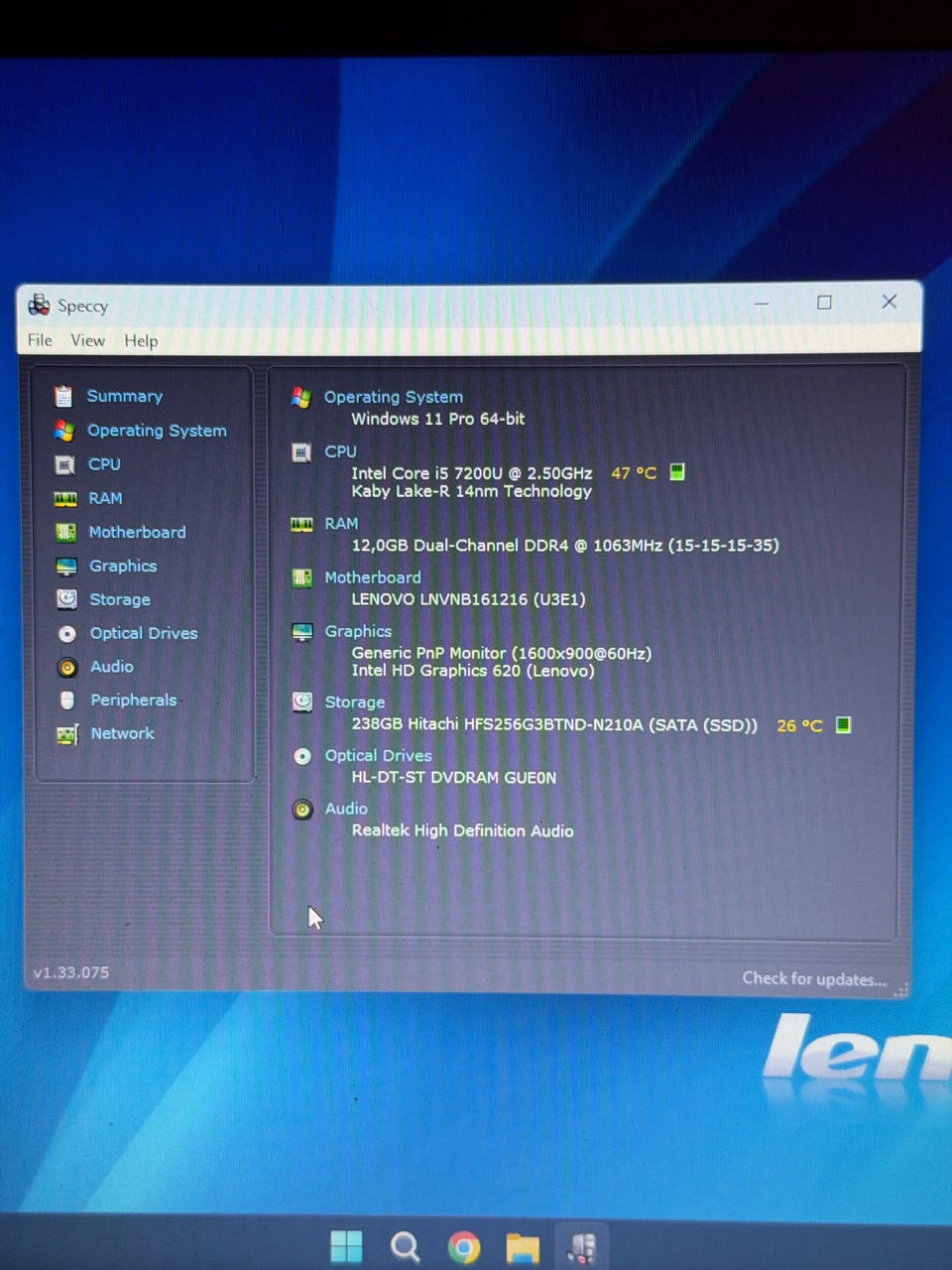The width and height of the screenshot is (952, 1270).
Task: Click the v1.33.075 version label
Action: pos(71,973)
